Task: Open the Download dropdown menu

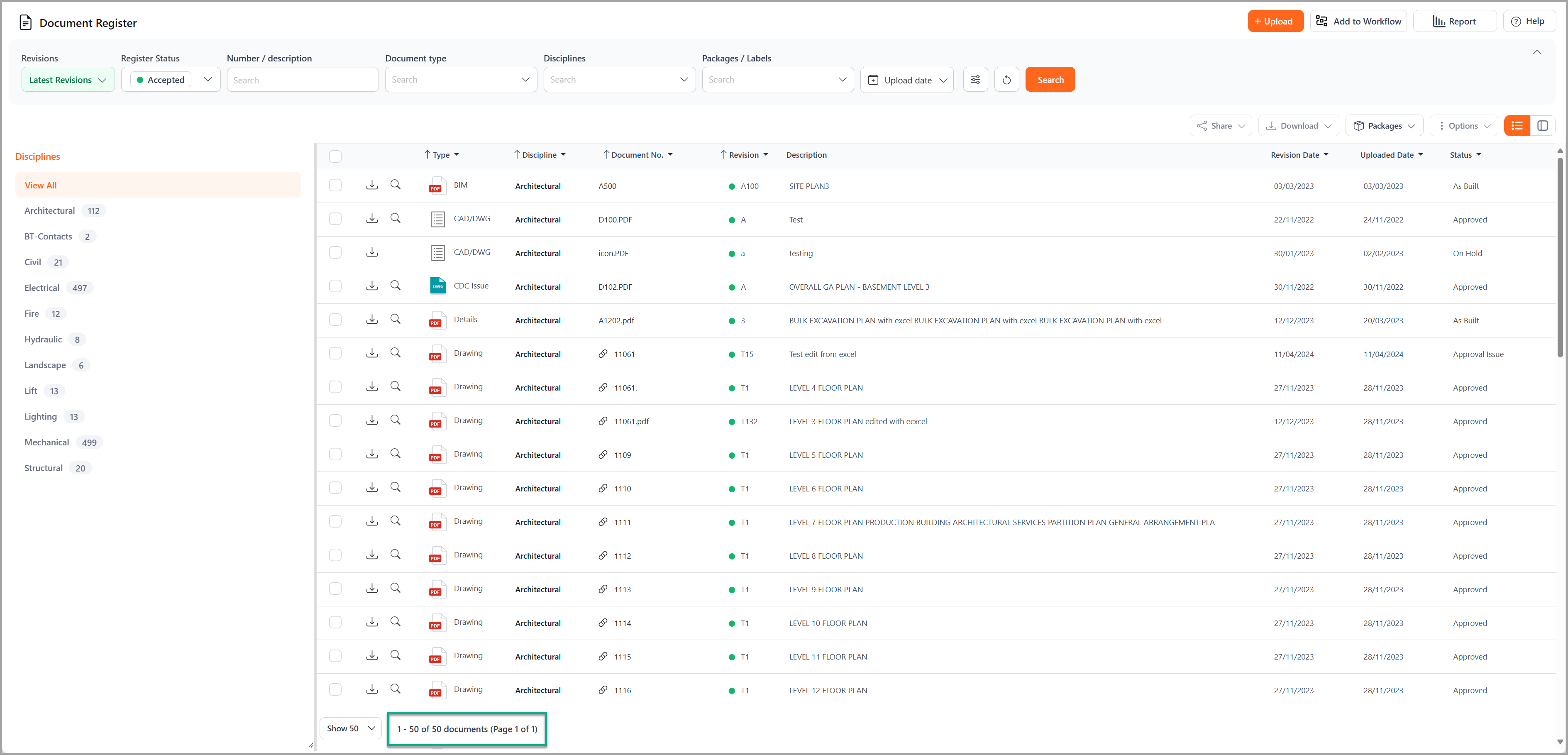Action: 1298,125
